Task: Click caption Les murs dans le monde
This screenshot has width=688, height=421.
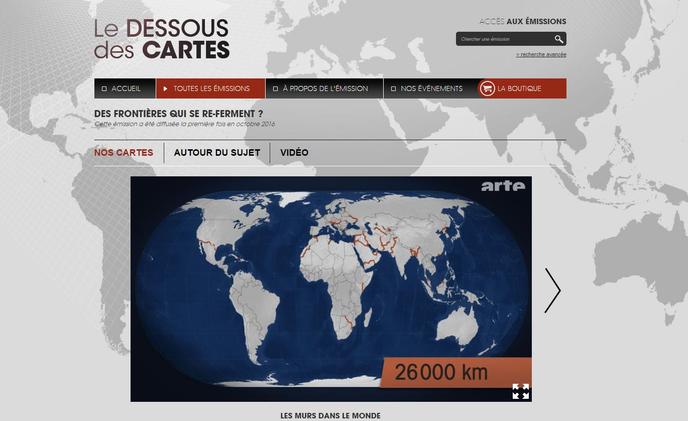Action: point(330,415)
